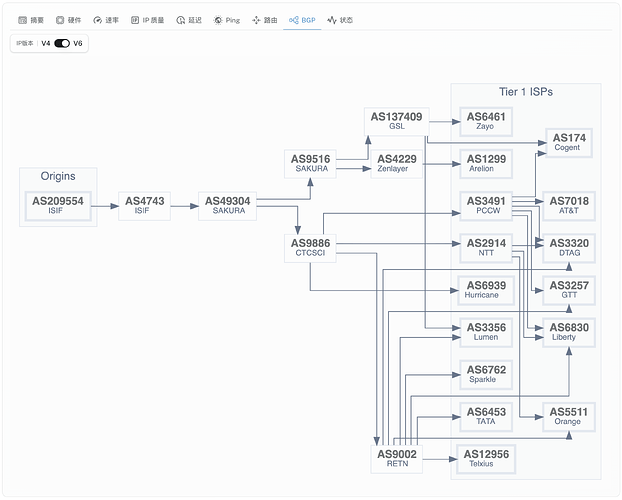Click the 摘要 tab's summary icon
The image size is (622, 500).
(23, 20)
